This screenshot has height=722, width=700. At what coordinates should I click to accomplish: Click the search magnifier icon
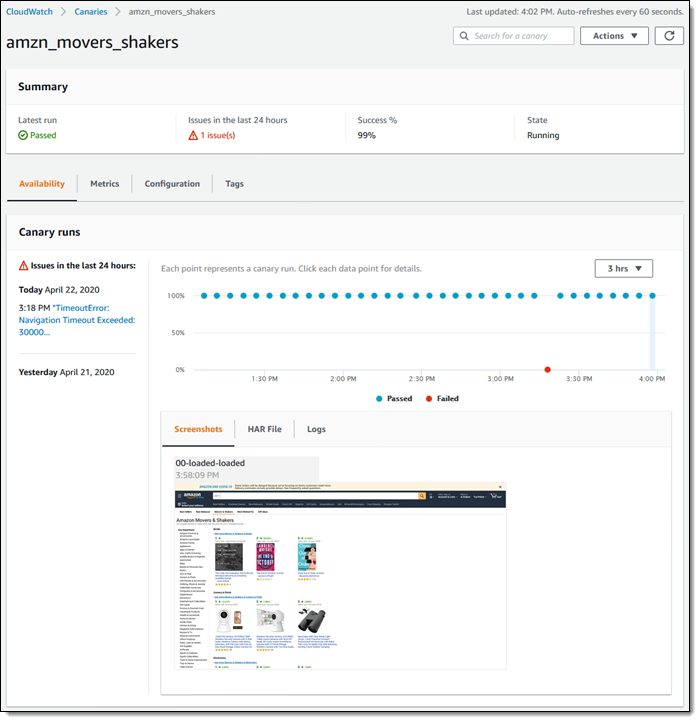click(x=464, y=36)
